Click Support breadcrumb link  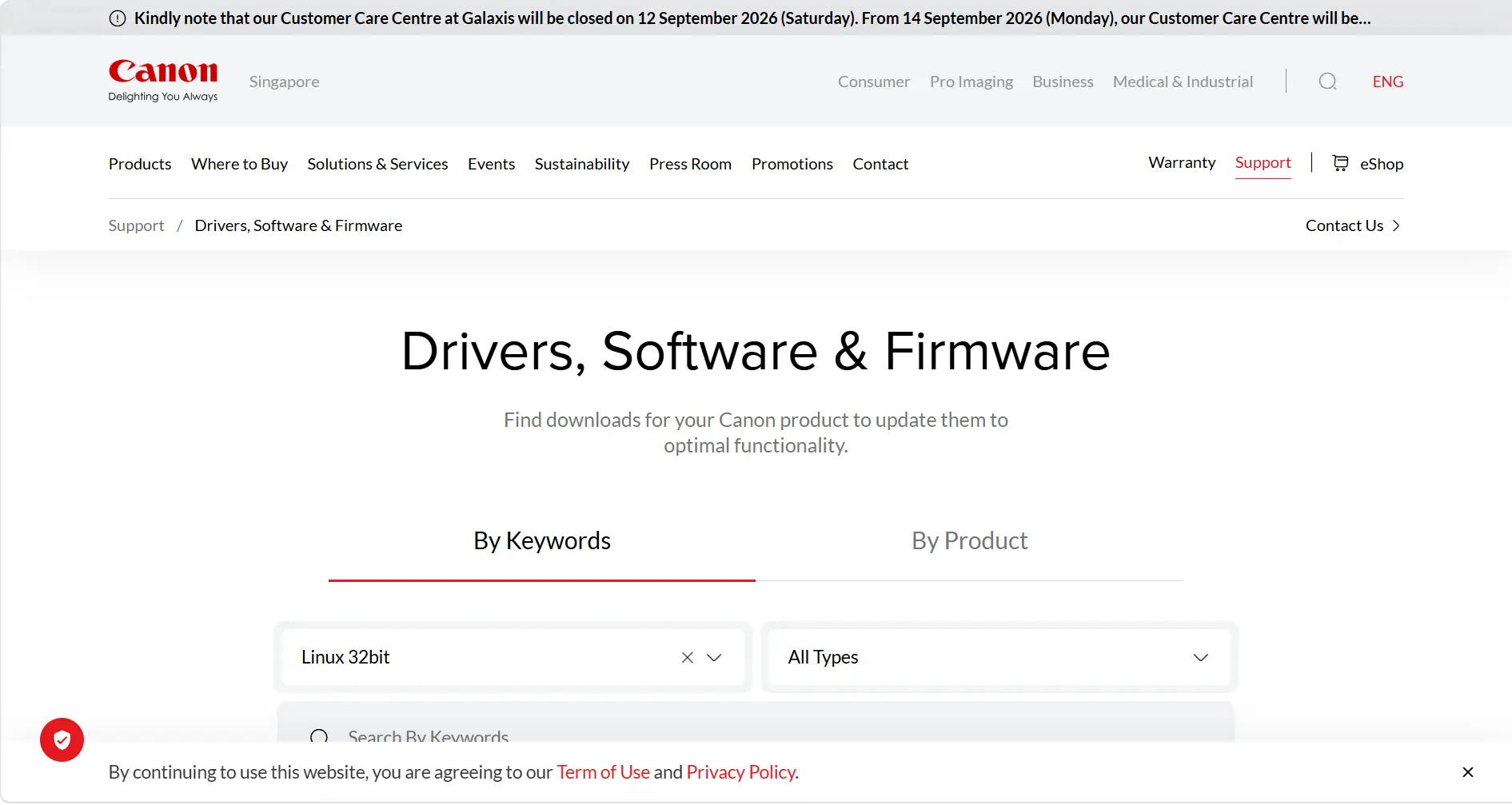click(x=136, y=225)
